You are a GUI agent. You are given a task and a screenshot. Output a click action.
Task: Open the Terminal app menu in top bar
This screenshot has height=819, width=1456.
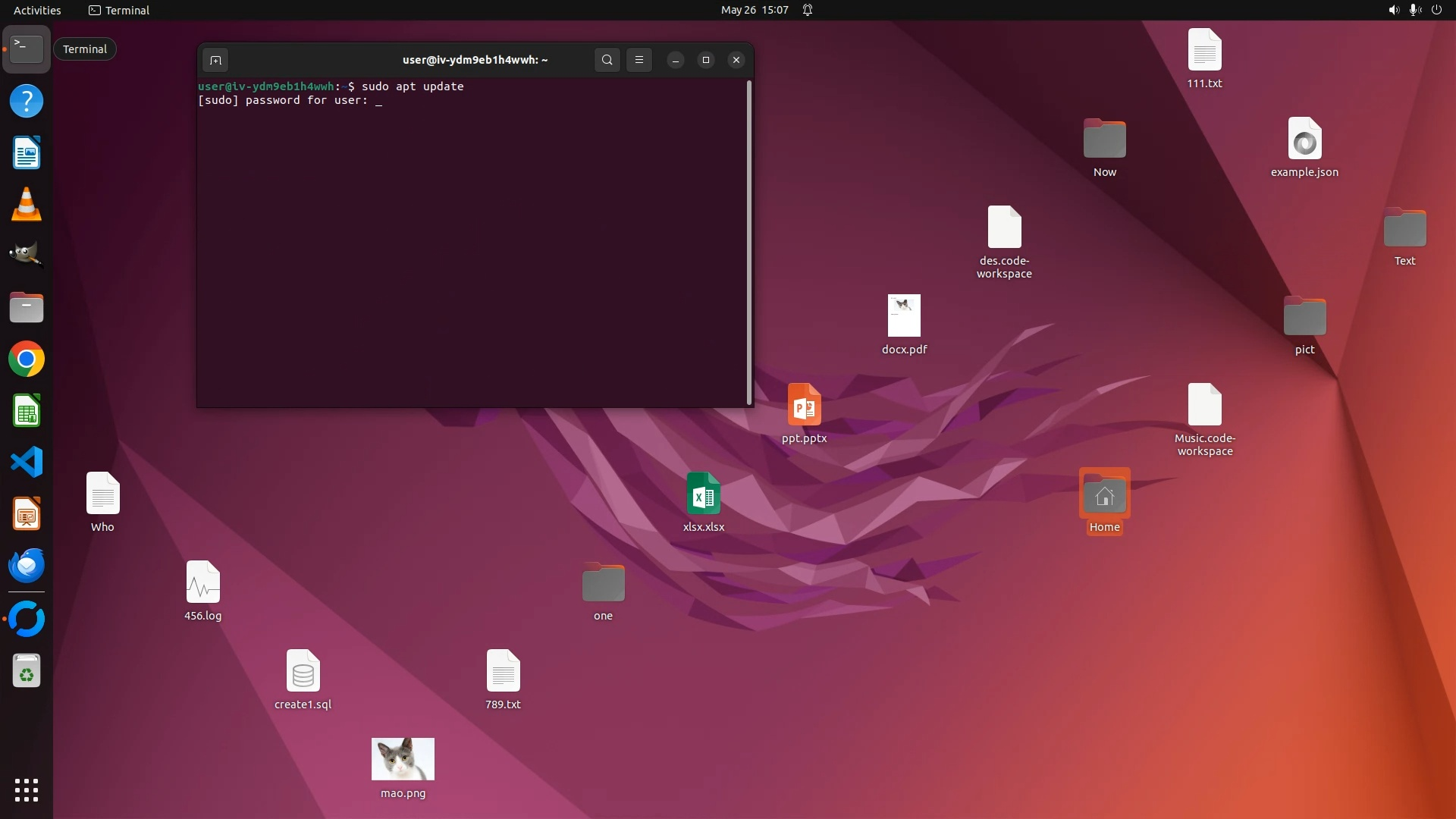coord(119,10)
